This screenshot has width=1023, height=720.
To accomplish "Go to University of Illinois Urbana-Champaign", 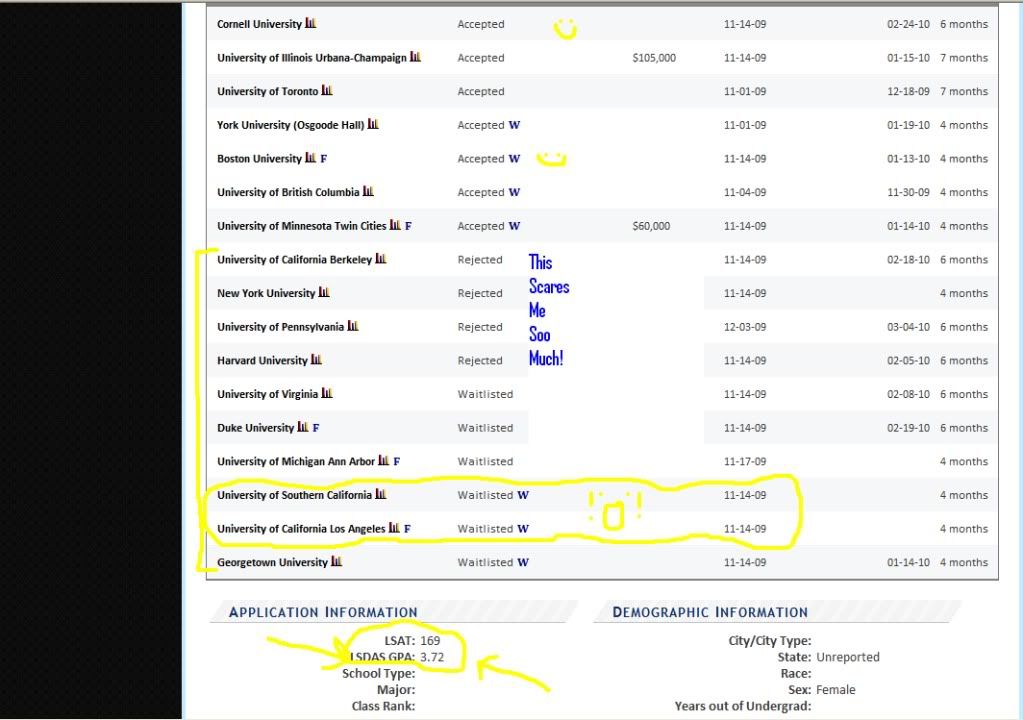I will point(312,58).
